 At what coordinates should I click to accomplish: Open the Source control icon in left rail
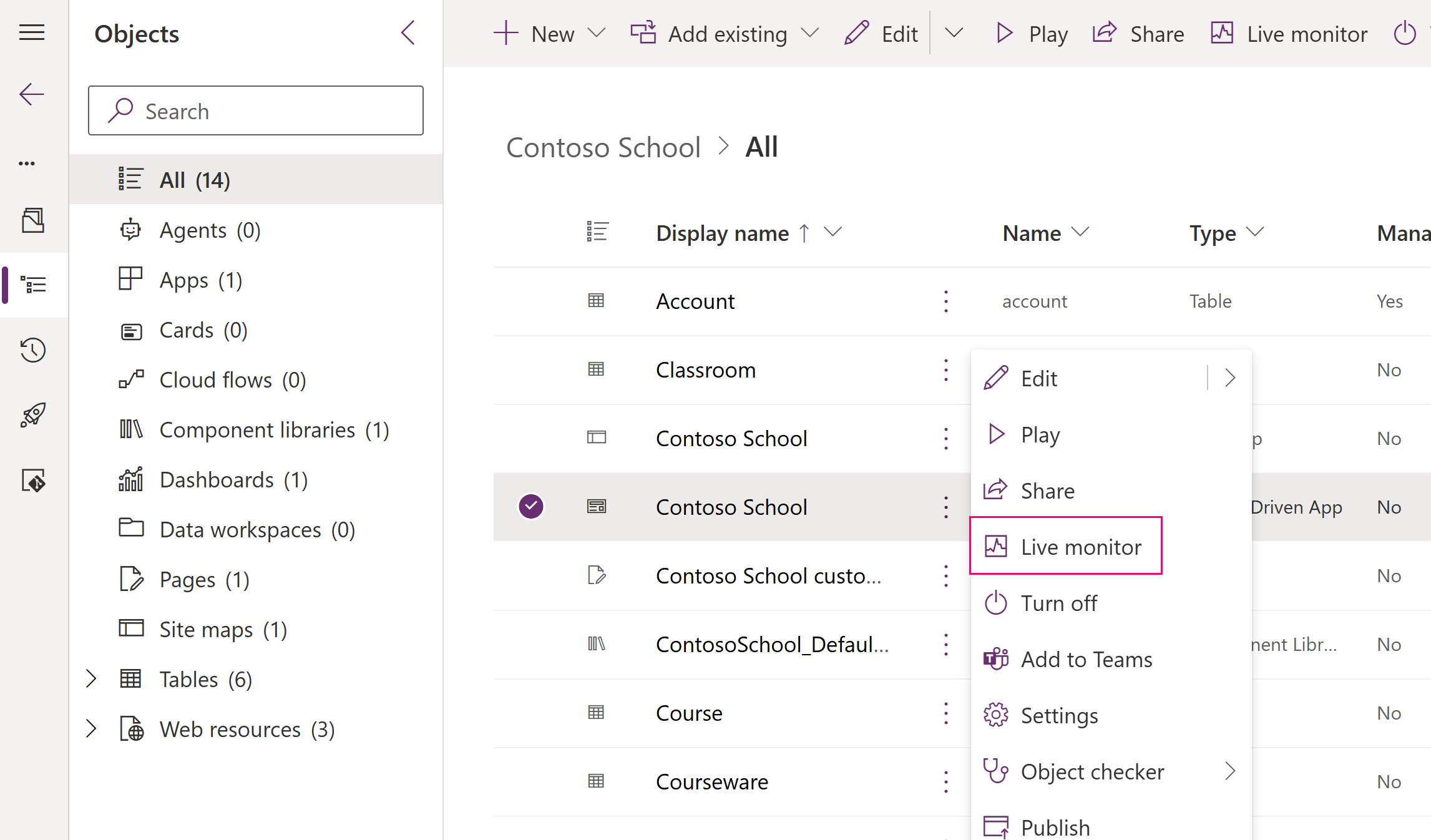[33, 481]
